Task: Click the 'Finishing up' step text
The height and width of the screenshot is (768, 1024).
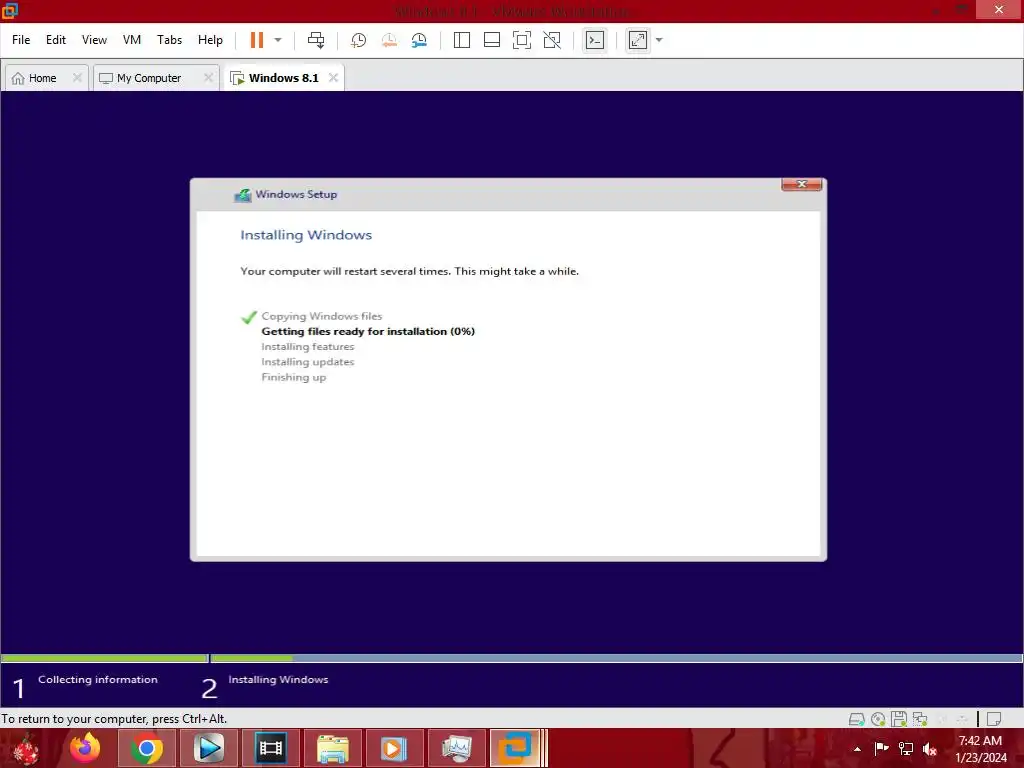Action: (293, 377)
